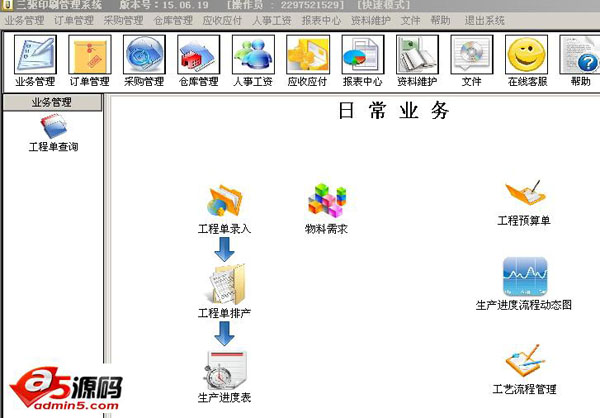Open the 应收应付 menu
Image resolution: width=600 pixels, height=418 pixels.
pyautogui.click(x=222, y=20)
